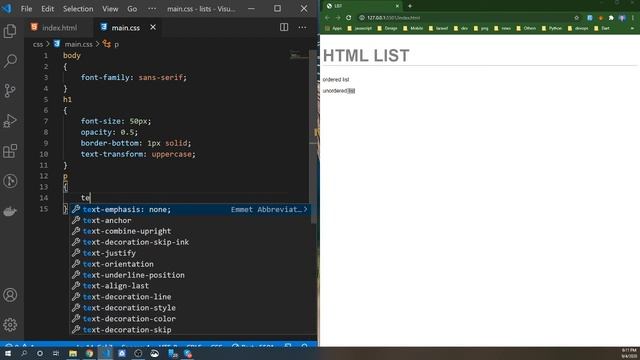Select text-decoration-skip suggestion

coord(190,330)
